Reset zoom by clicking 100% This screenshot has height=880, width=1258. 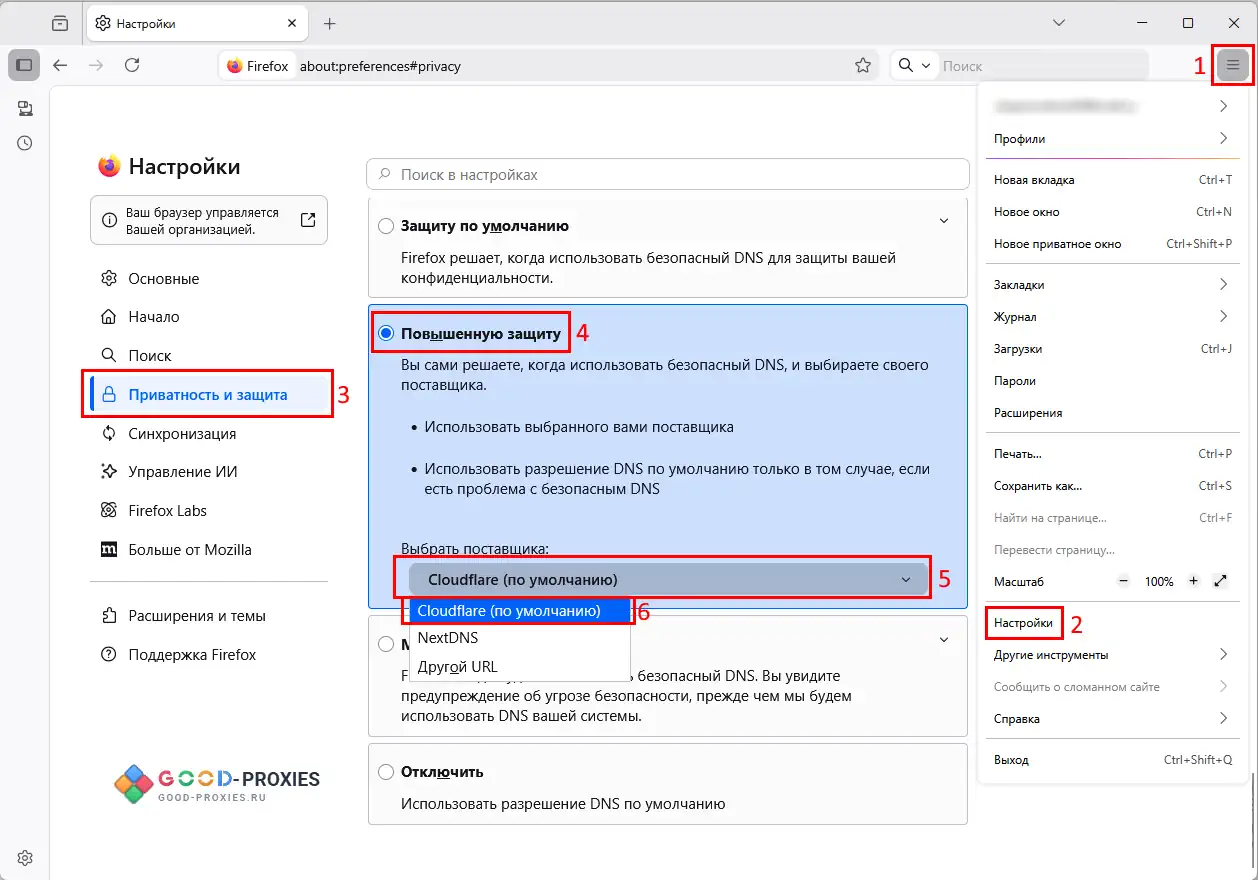(1159, 581)
